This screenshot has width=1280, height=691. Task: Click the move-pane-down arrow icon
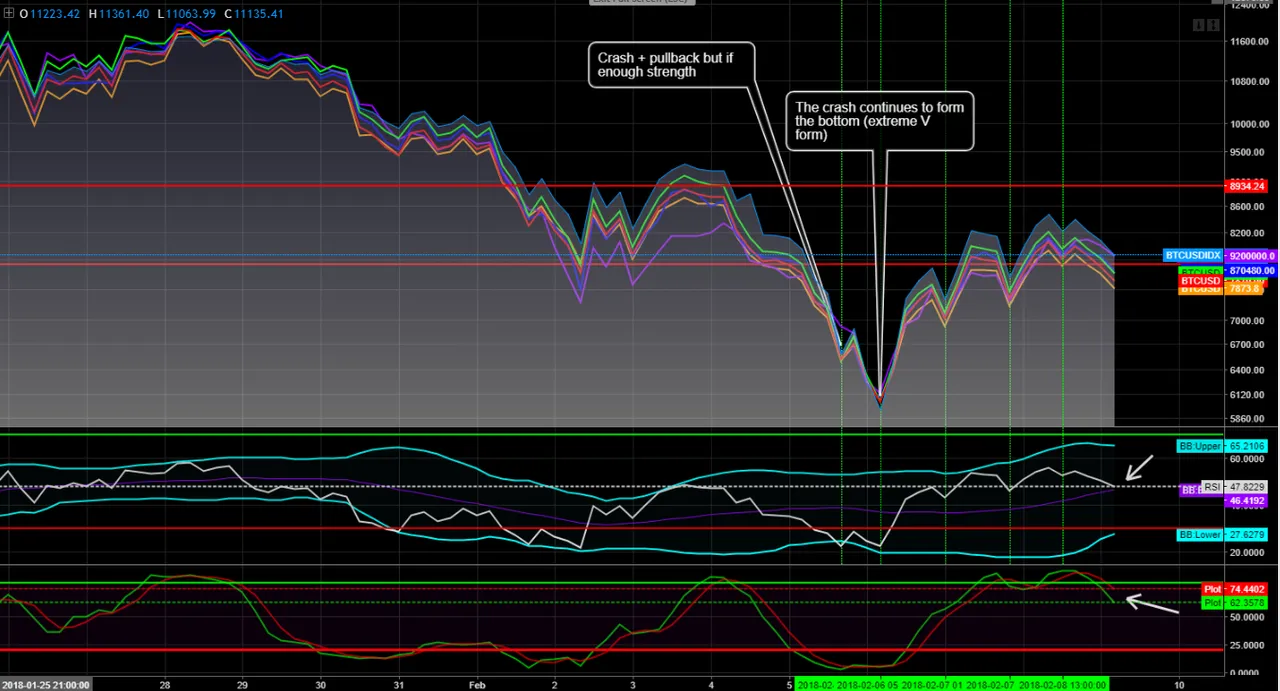point(1198,25)
